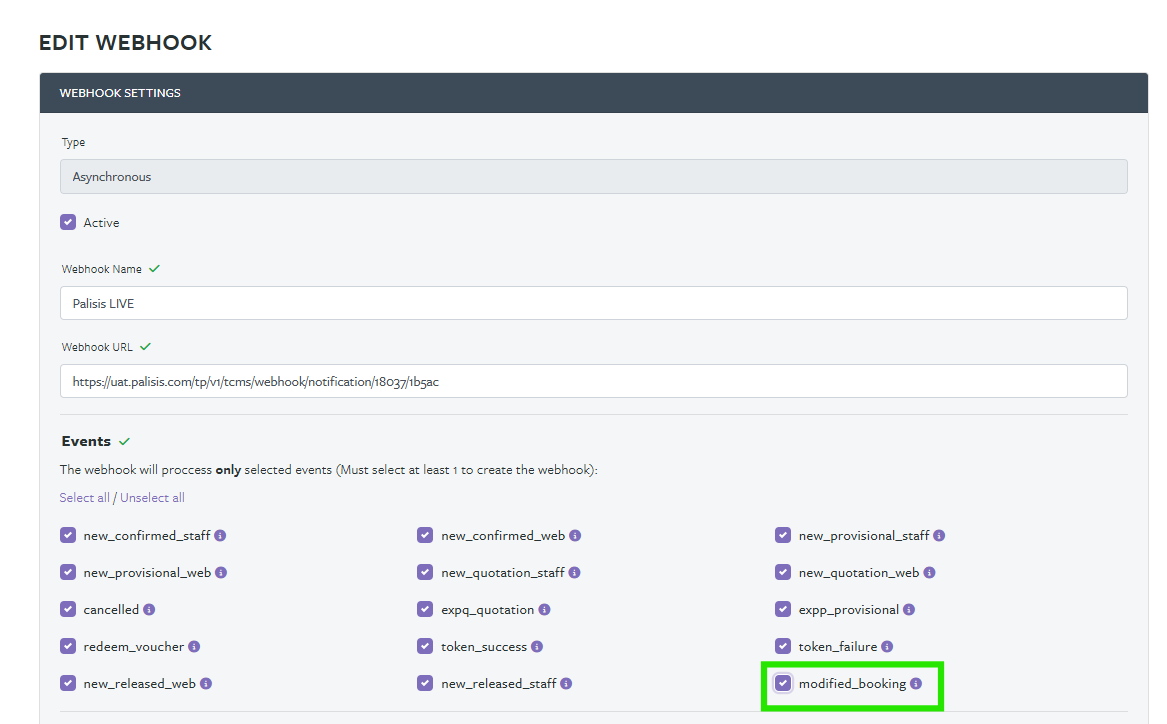Toggle new_released_web checkbox

coord(68,683)
